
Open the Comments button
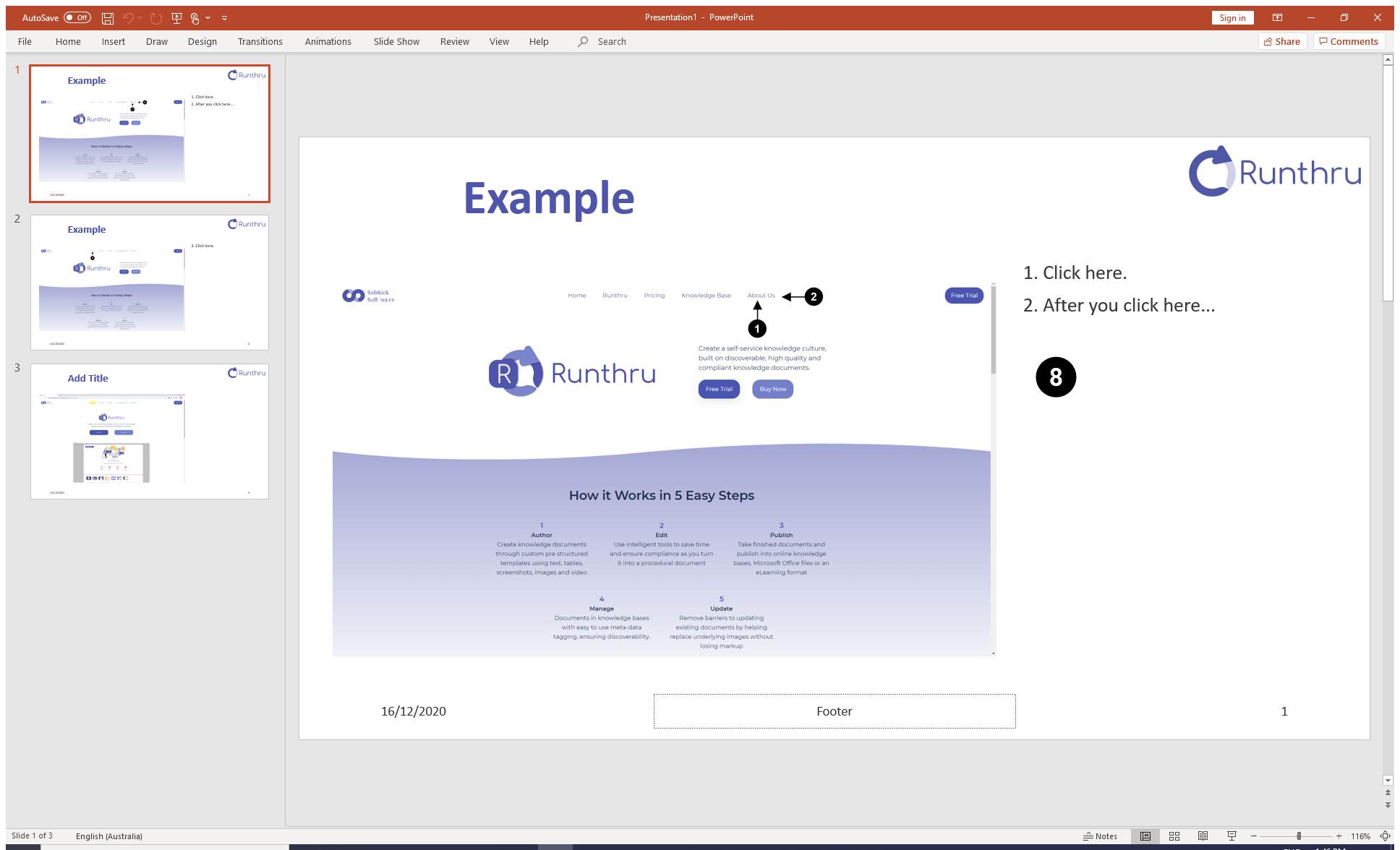click(1349, 41)
